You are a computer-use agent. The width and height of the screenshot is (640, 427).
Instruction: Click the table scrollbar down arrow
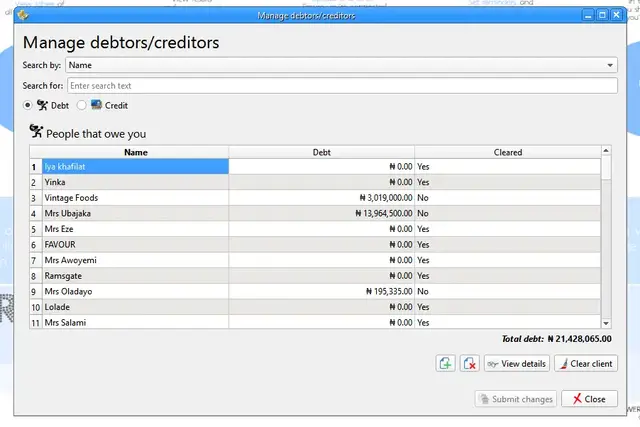[x=606, y=323]
